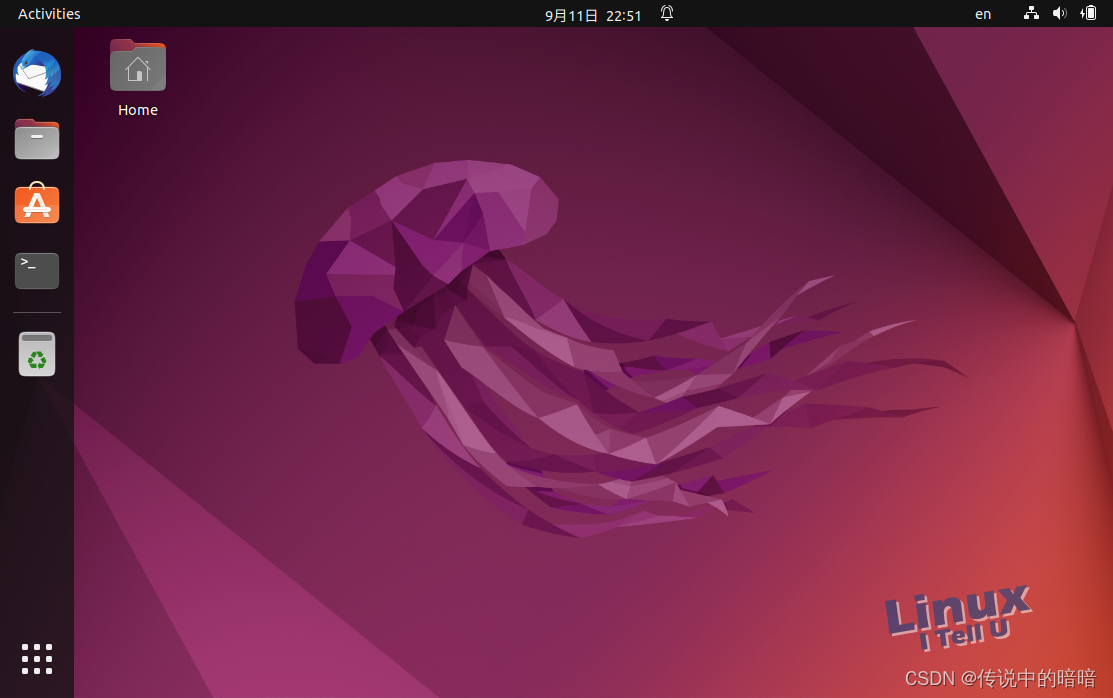Click the CSDN watermark text
Screen dimensions: 1113x698
pos(1000,679)
